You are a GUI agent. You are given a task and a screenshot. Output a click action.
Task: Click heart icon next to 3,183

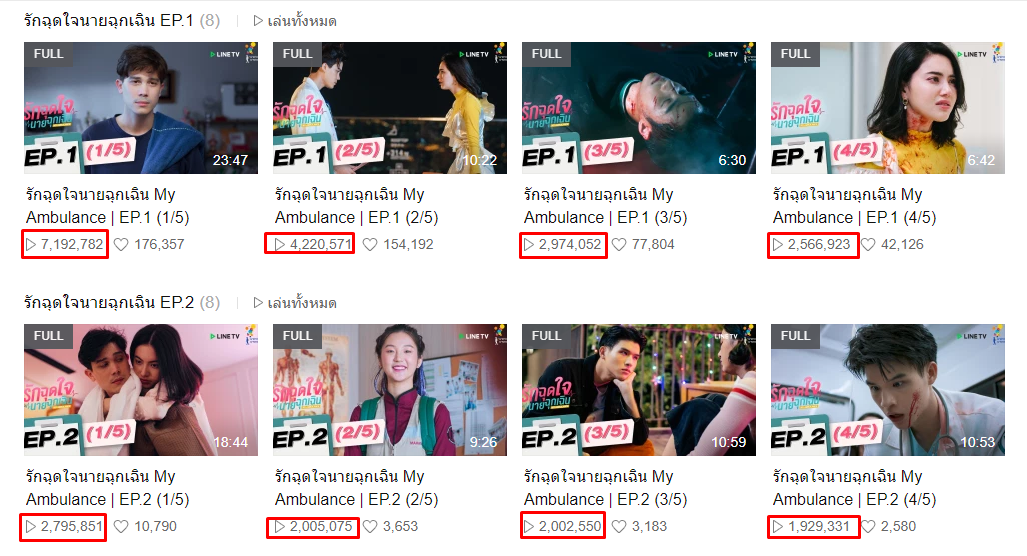[x=619, y=527]
